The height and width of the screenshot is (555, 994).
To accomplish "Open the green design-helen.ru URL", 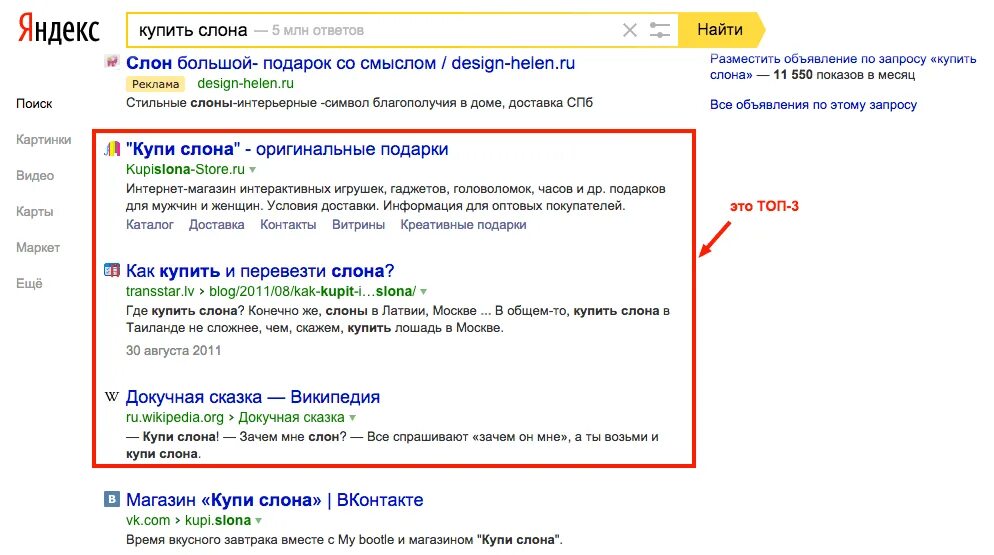I will (x=245, y=83).
